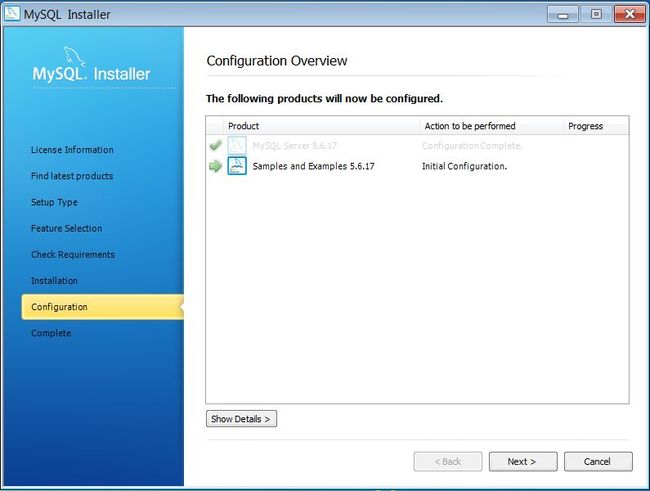Select the MySQL Server 5.6.17 row text
The width and height of the screenshot is (650, 491).
coord(294,146)
